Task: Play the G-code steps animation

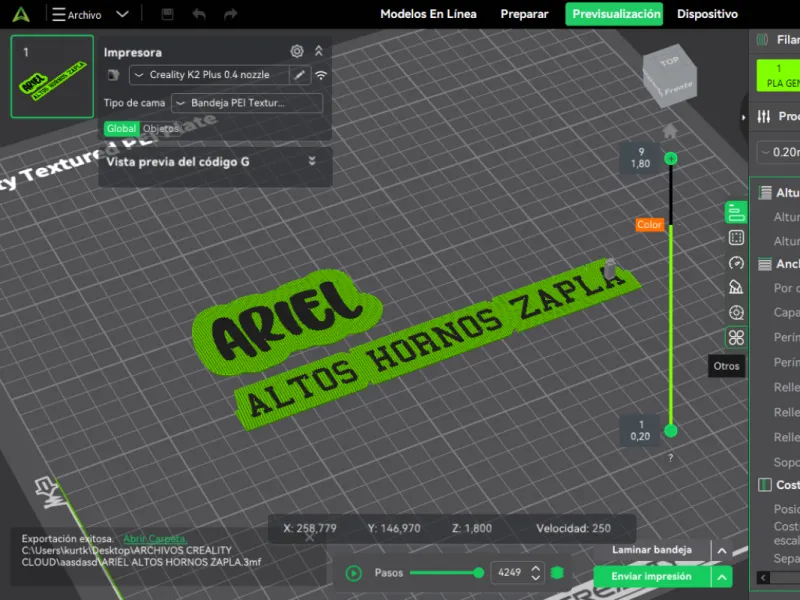Action: pyautogui.click(x=354, y=573)
